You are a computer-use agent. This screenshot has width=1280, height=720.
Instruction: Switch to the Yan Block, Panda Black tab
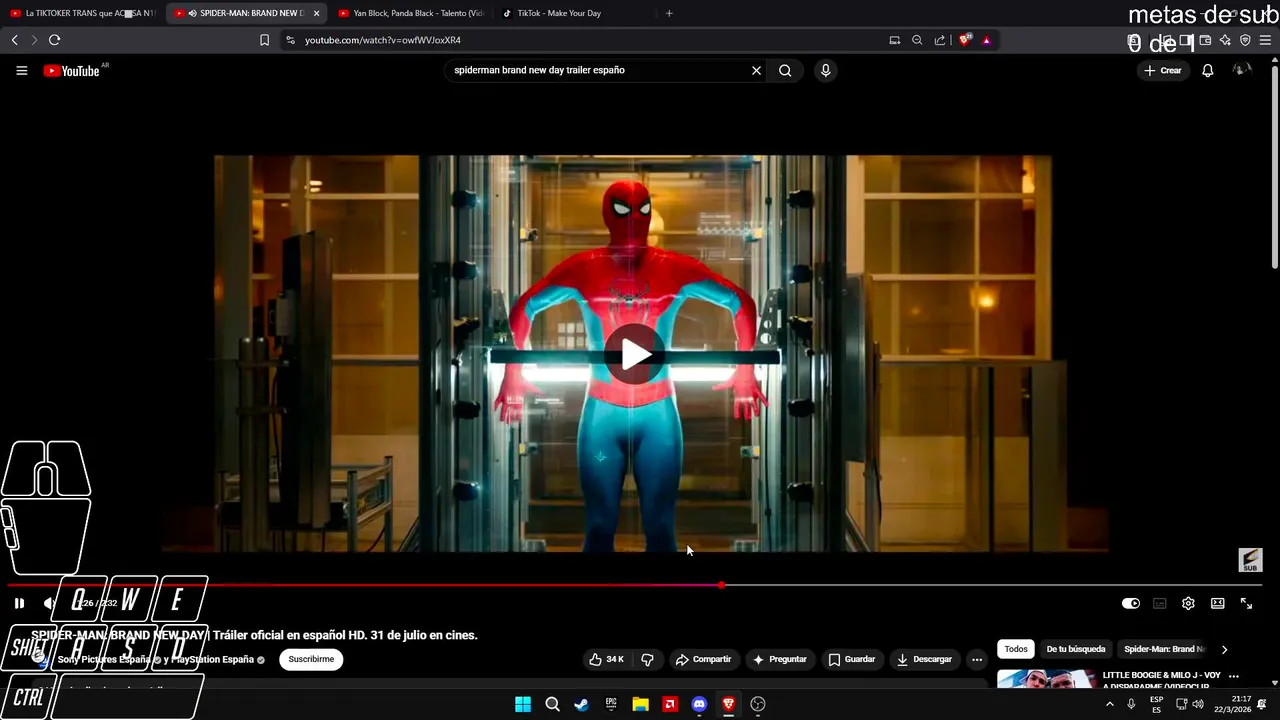tap(411, 13)
